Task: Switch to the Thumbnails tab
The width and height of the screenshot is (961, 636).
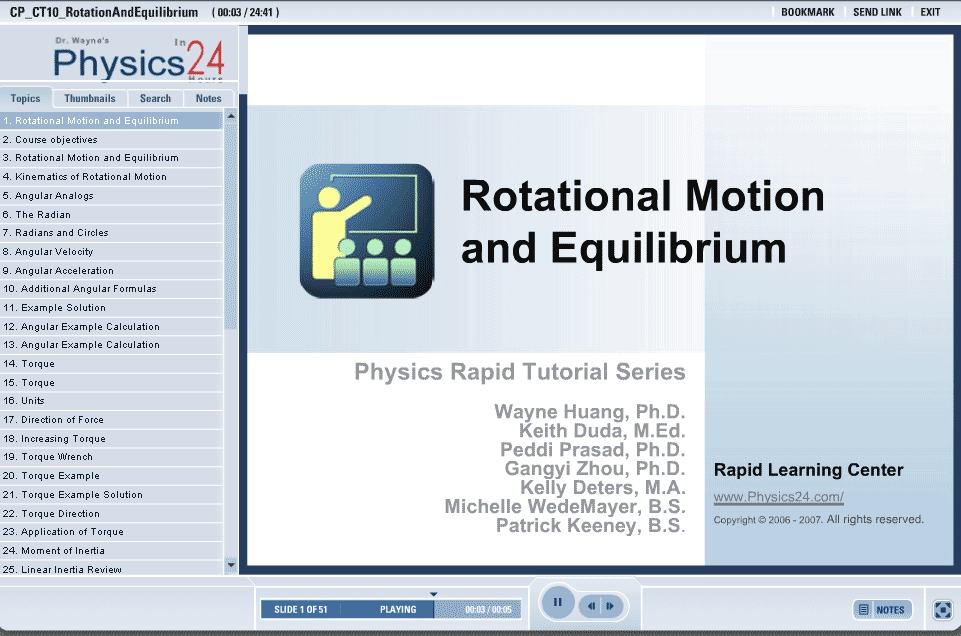Action: click(90, 99)
